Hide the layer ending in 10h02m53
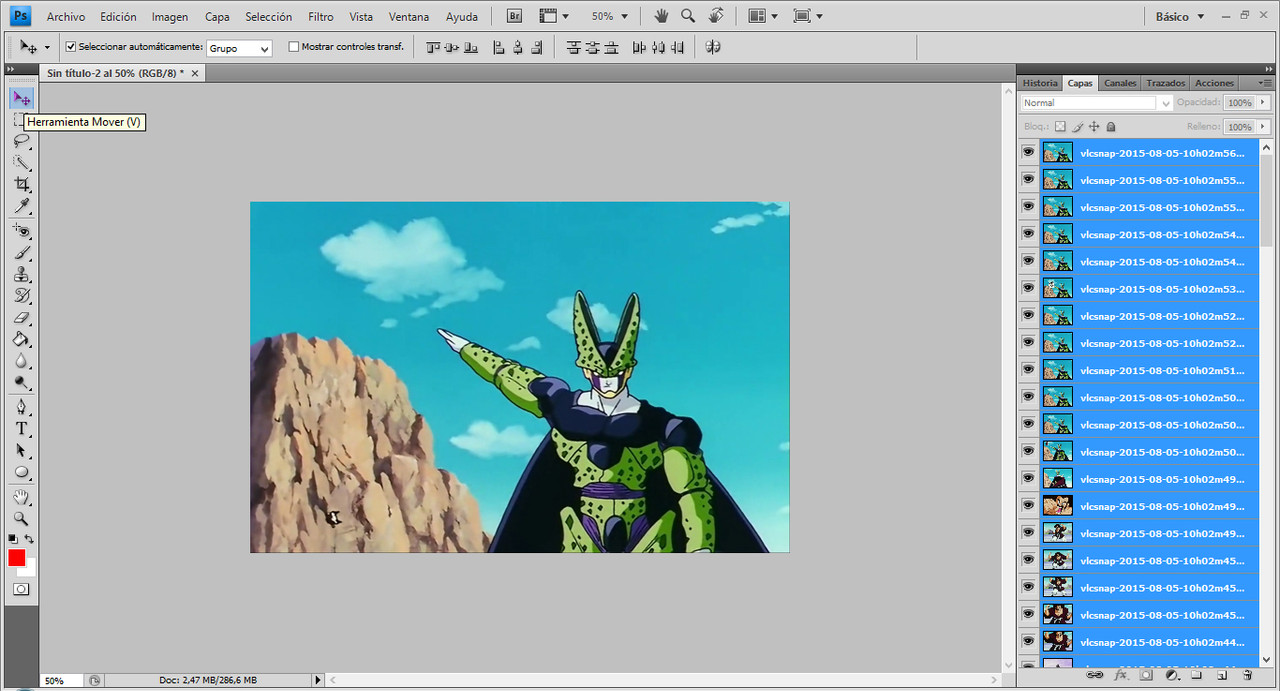 coord(1028,288)
